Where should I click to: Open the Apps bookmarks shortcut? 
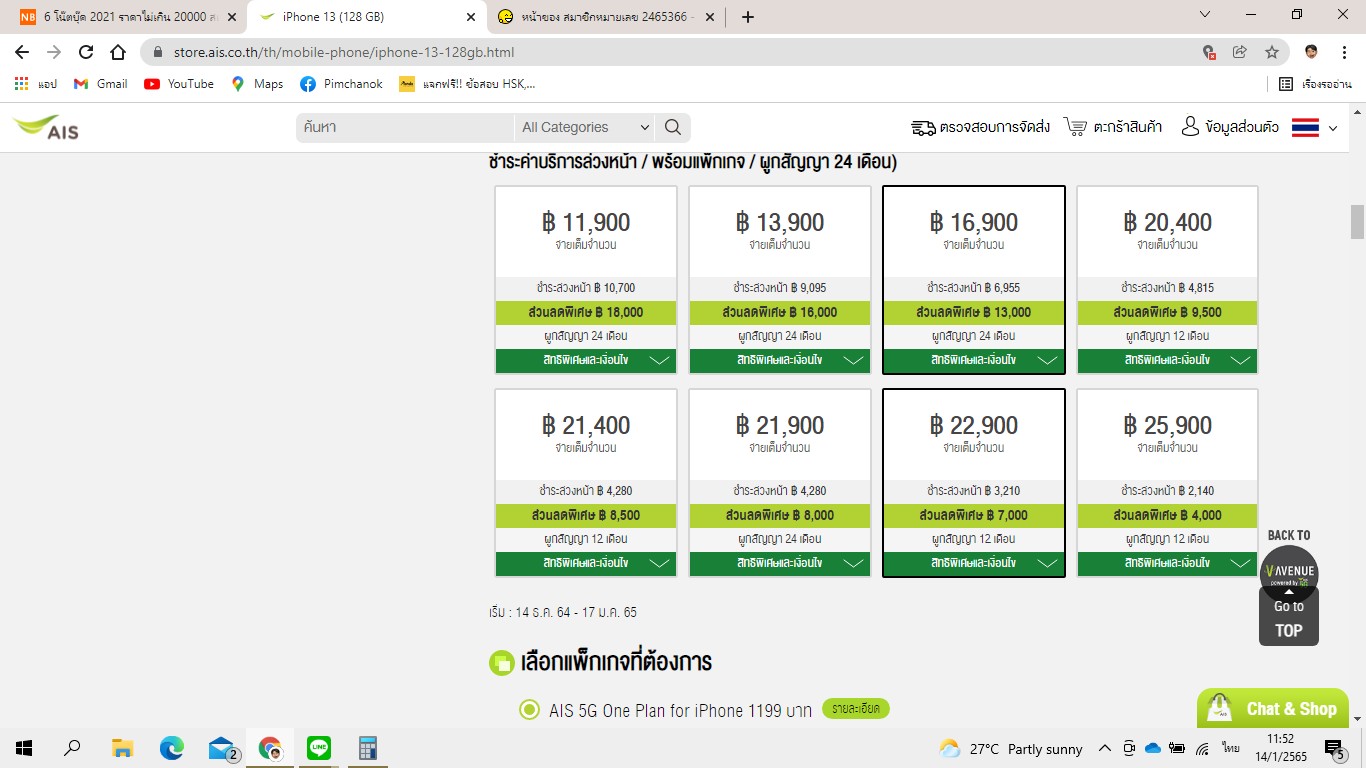coord(36,84)
